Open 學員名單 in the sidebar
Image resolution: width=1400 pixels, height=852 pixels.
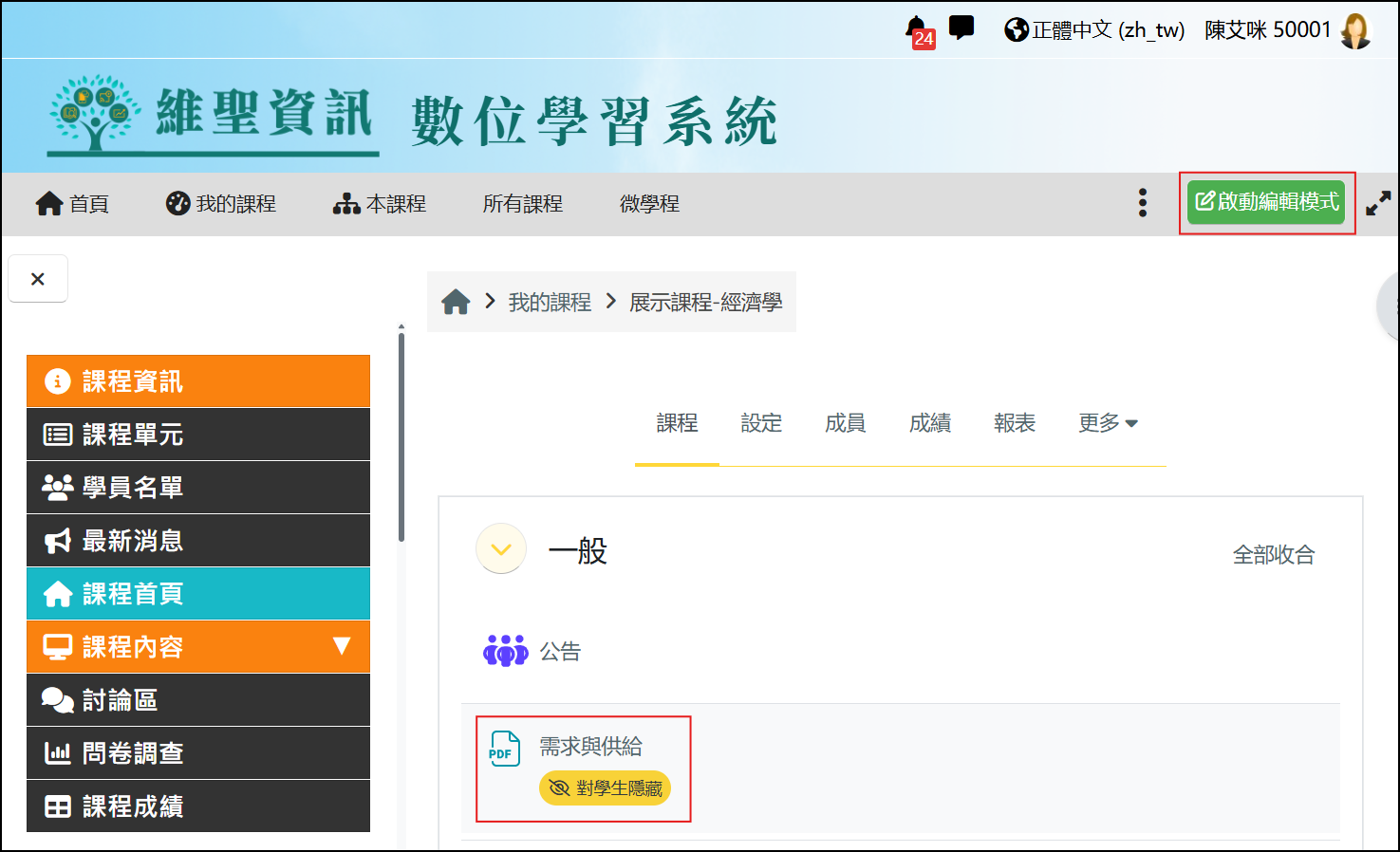coord(198,488)
